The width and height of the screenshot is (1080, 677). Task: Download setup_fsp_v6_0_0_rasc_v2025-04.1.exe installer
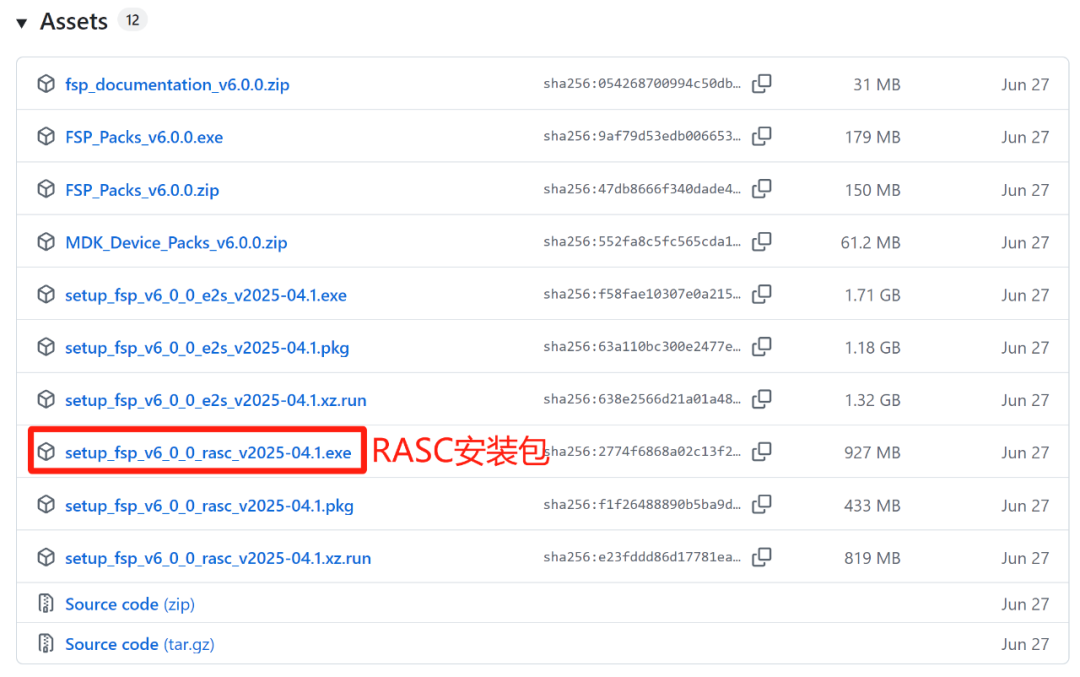[x=208, y=452]
